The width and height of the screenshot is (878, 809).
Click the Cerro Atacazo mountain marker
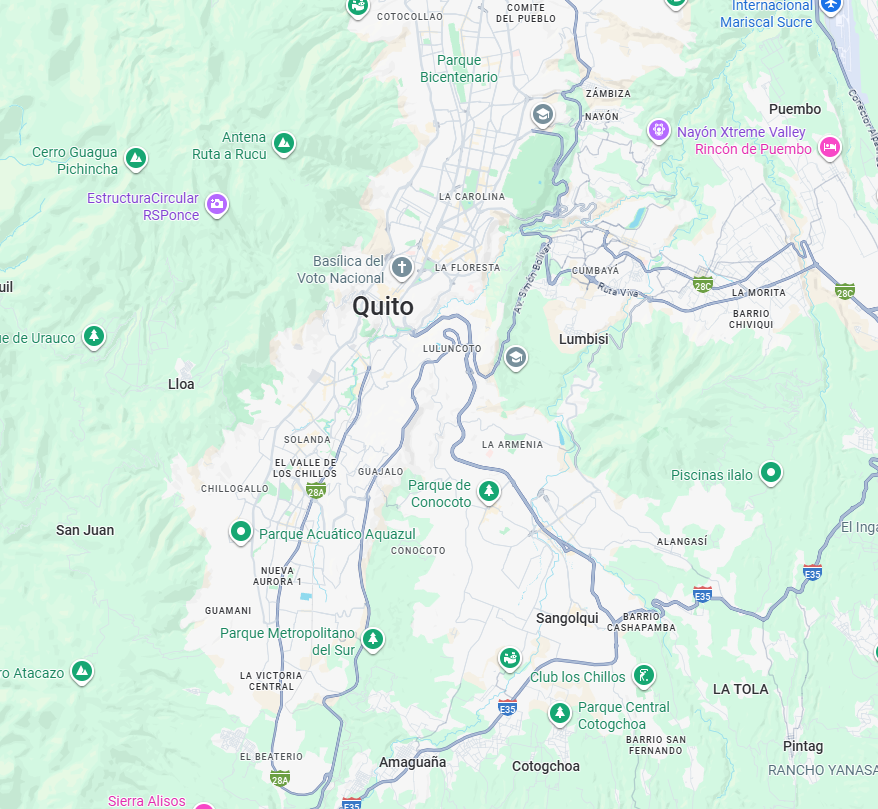coord(82,672)
